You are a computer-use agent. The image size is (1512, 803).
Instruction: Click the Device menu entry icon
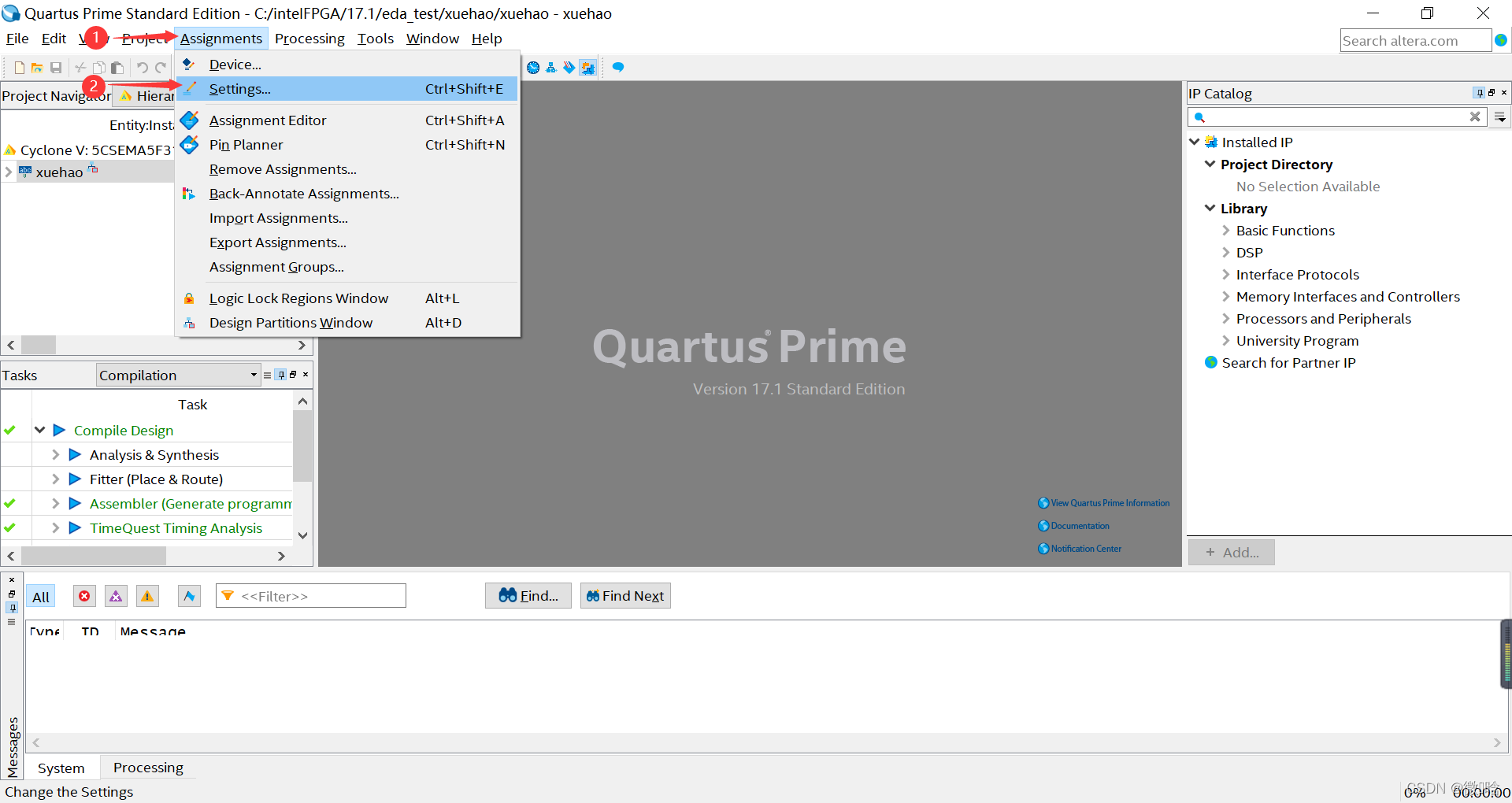(x=189, y=64)
